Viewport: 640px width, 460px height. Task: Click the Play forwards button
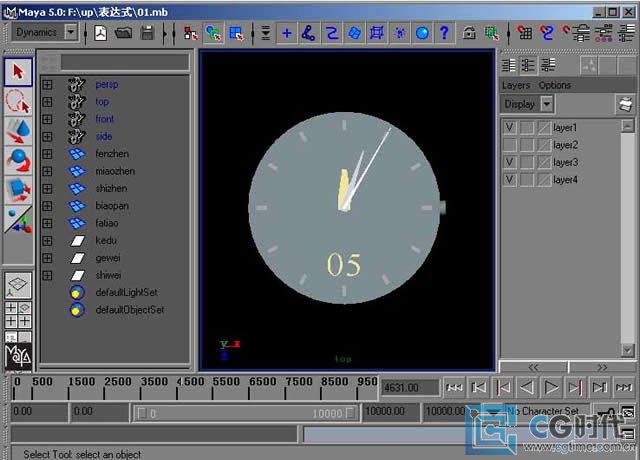pyautogui.click(x=551, y=387)
